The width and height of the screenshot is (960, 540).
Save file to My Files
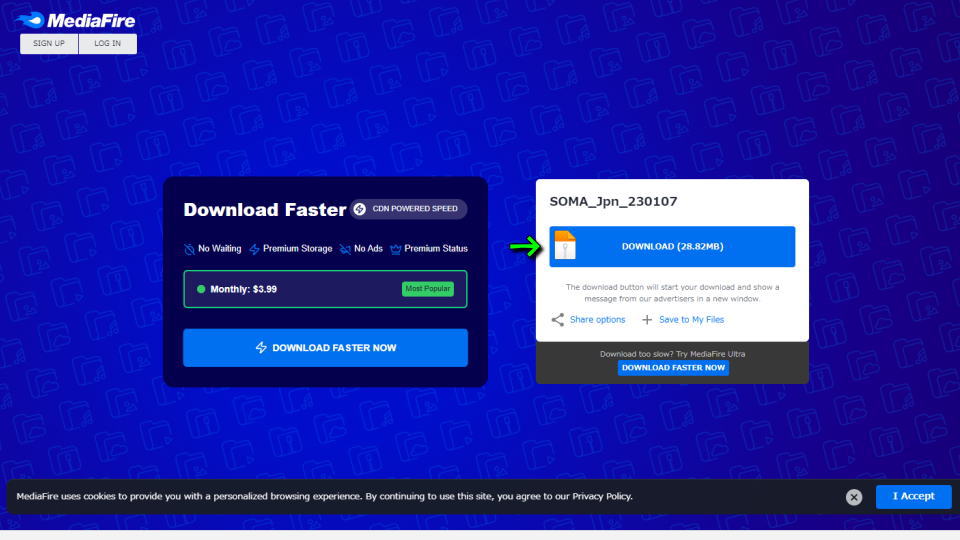[x=691, y=320]
